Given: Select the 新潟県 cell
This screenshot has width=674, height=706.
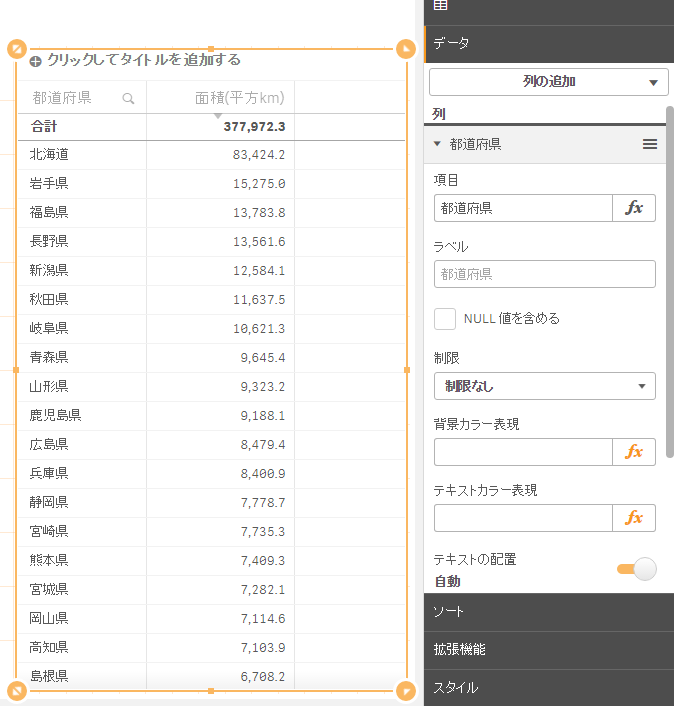Looking at the screenshot, I should coord(82,271).
